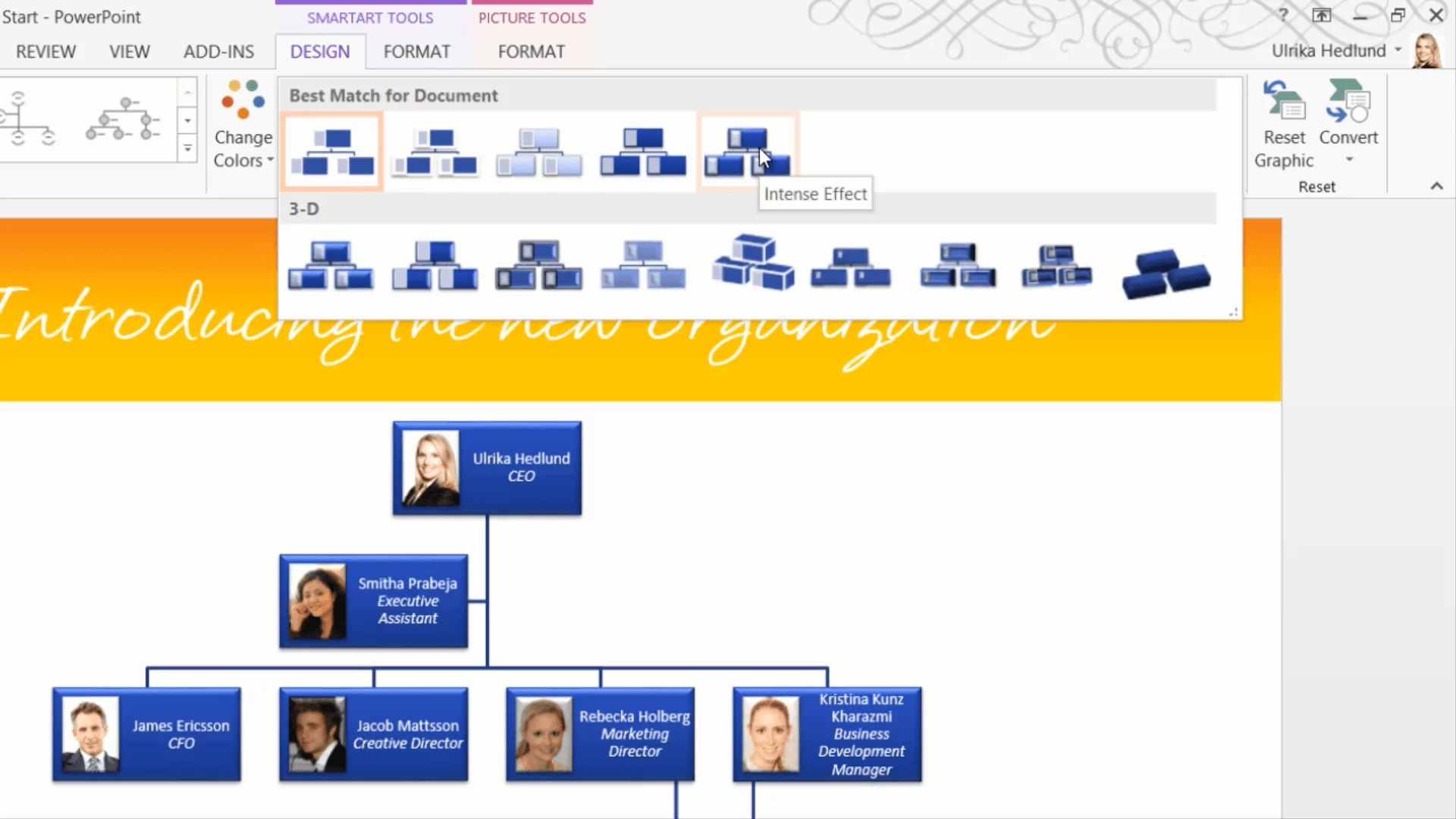Image resolution: width=1456 pixels, height=819 pixels.
Task: Collapse the ribbon with chevron arrow
Action: coord(1436,187)
